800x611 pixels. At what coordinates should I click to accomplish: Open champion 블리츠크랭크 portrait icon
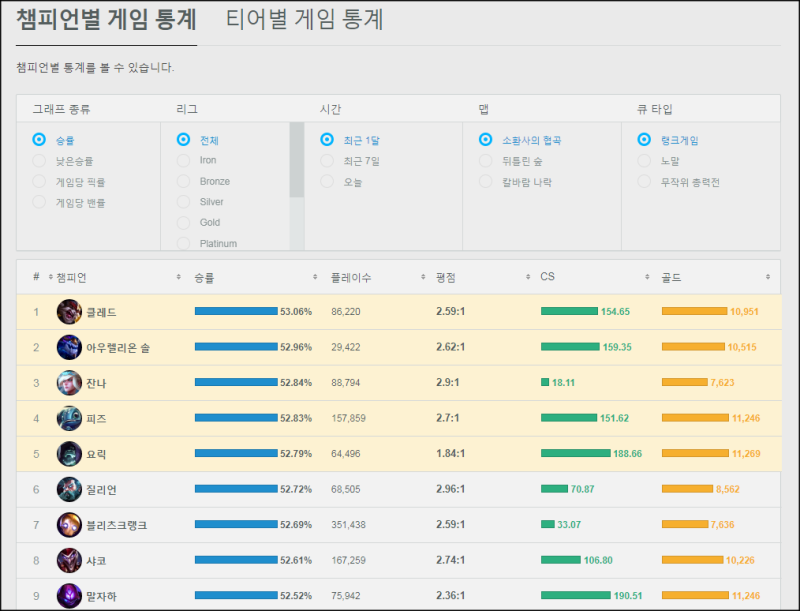[69, 525]
